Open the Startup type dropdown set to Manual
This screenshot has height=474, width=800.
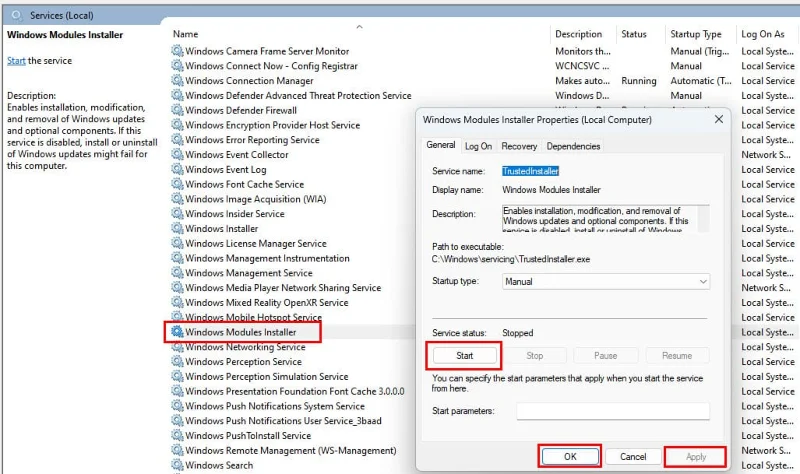[606, 282]
